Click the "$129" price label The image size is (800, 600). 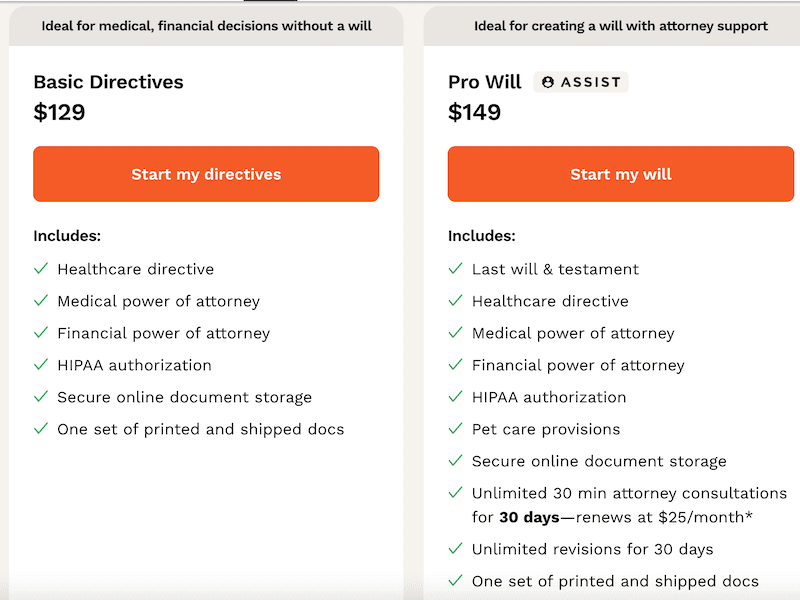(x=58, y=112)
